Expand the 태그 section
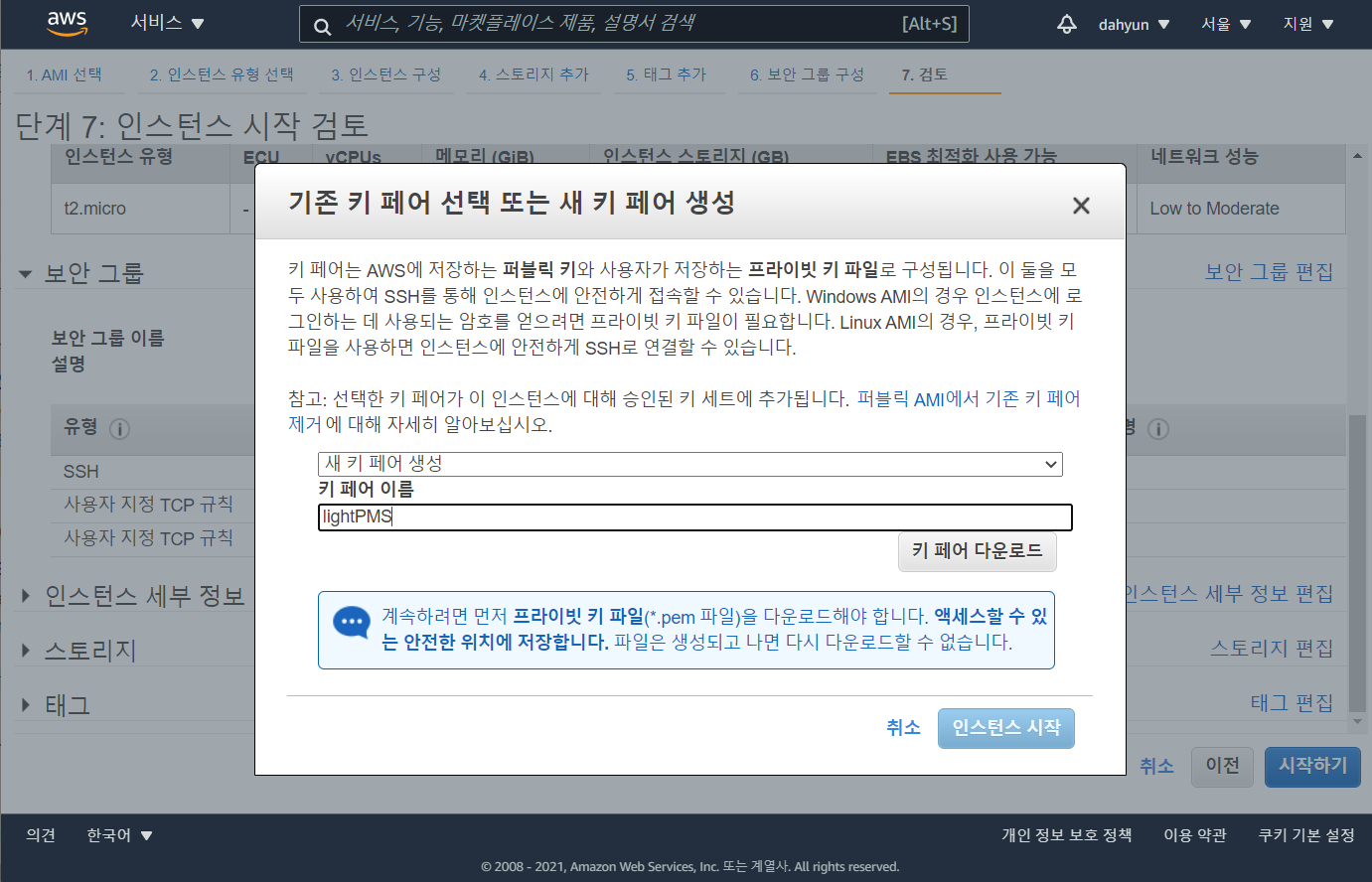 pyautogui.click(x=25, y=705)
